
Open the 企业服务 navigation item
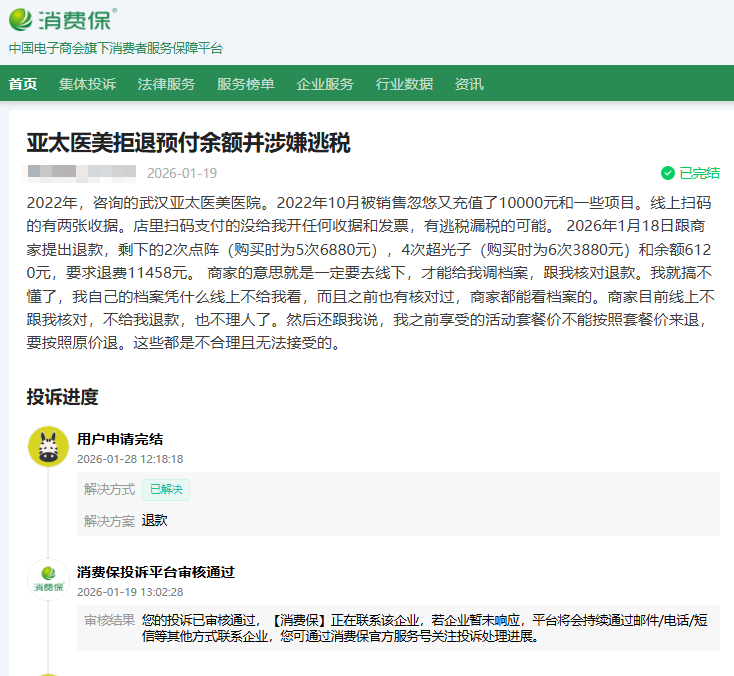click(325, 84)
